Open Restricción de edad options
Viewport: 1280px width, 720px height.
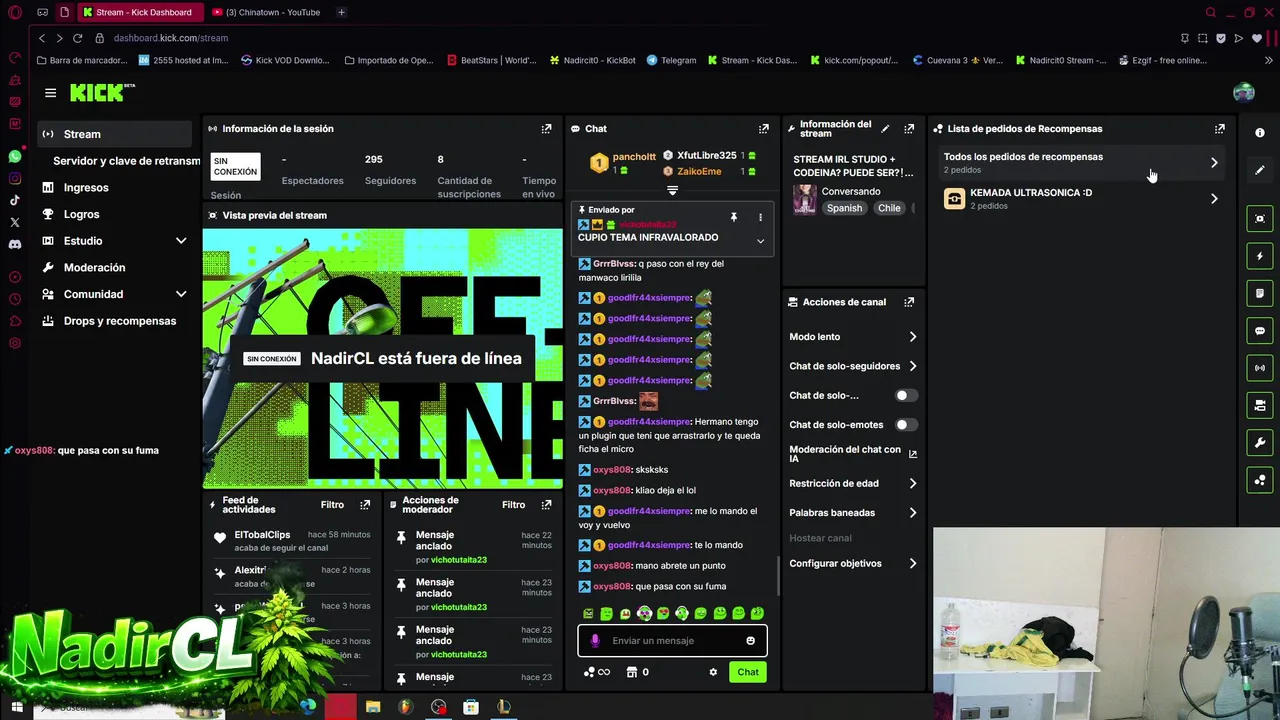(853, 483)
